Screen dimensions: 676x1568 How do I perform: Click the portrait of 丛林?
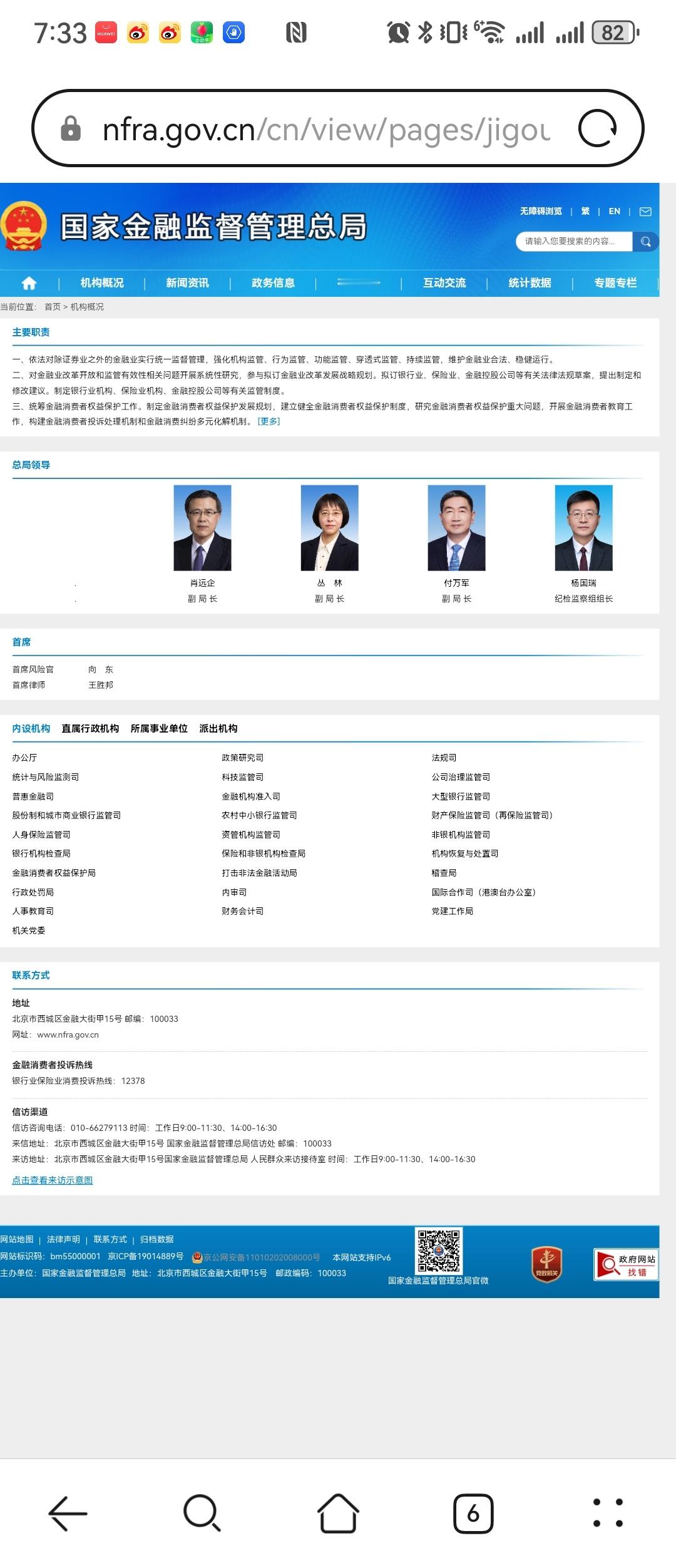[x=330, y=528]
